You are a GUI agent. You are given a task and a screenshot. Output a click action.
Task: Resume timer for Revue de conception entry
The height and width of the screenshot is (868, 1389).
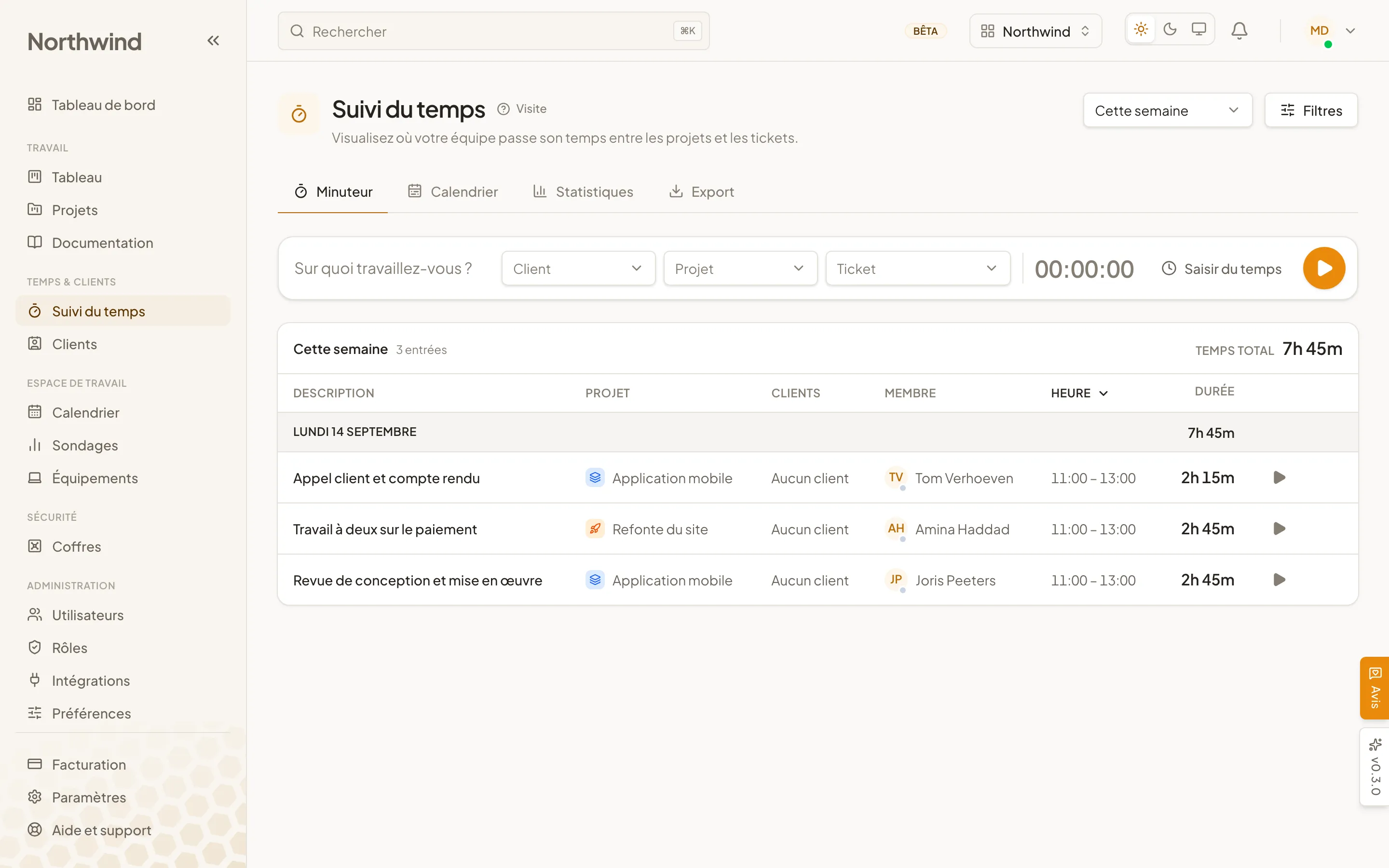click(1279, 580)
